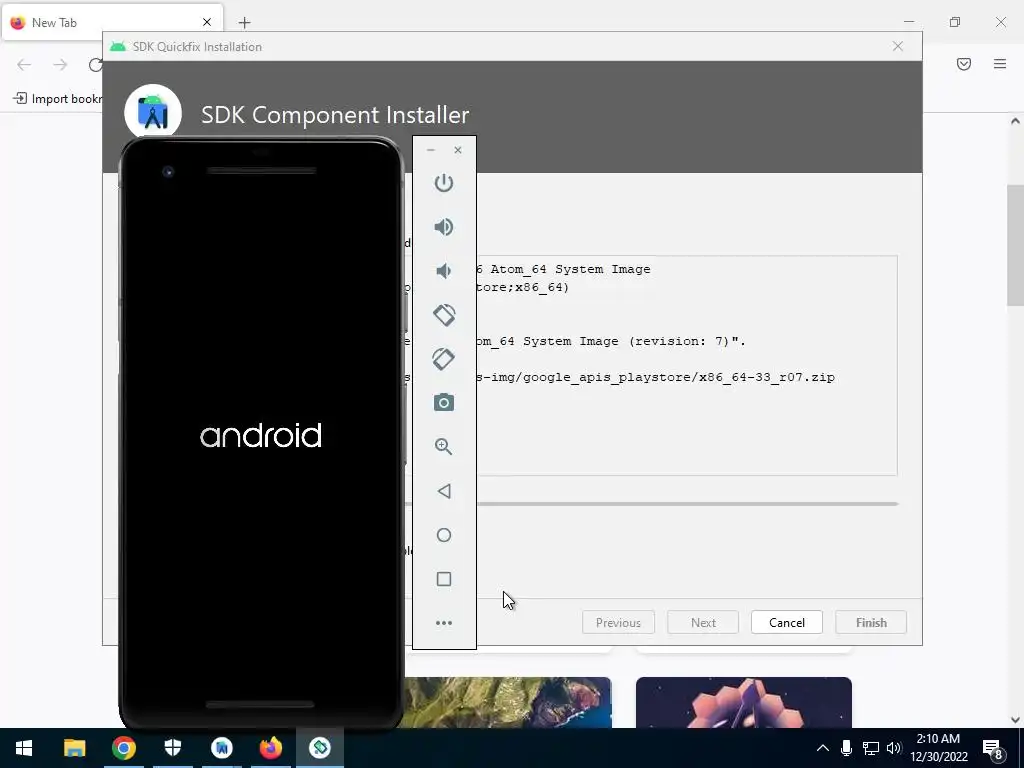Open notification center with 8 alerts
This screenshot has height=768, width=1024.
[993, 748]
